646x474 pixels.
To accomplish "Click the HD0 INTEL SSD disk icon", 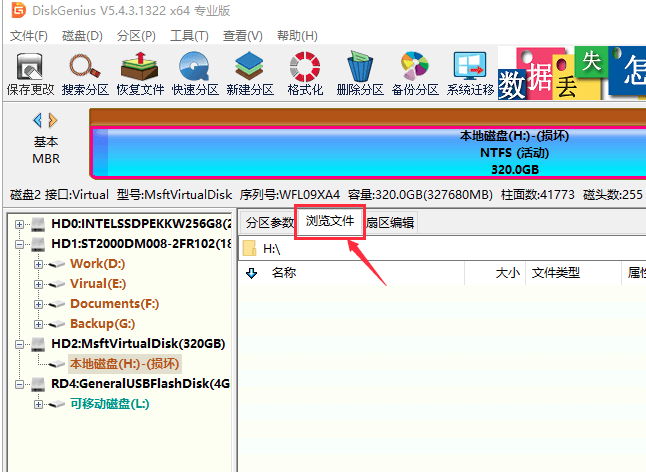I will tap(38, 224).
